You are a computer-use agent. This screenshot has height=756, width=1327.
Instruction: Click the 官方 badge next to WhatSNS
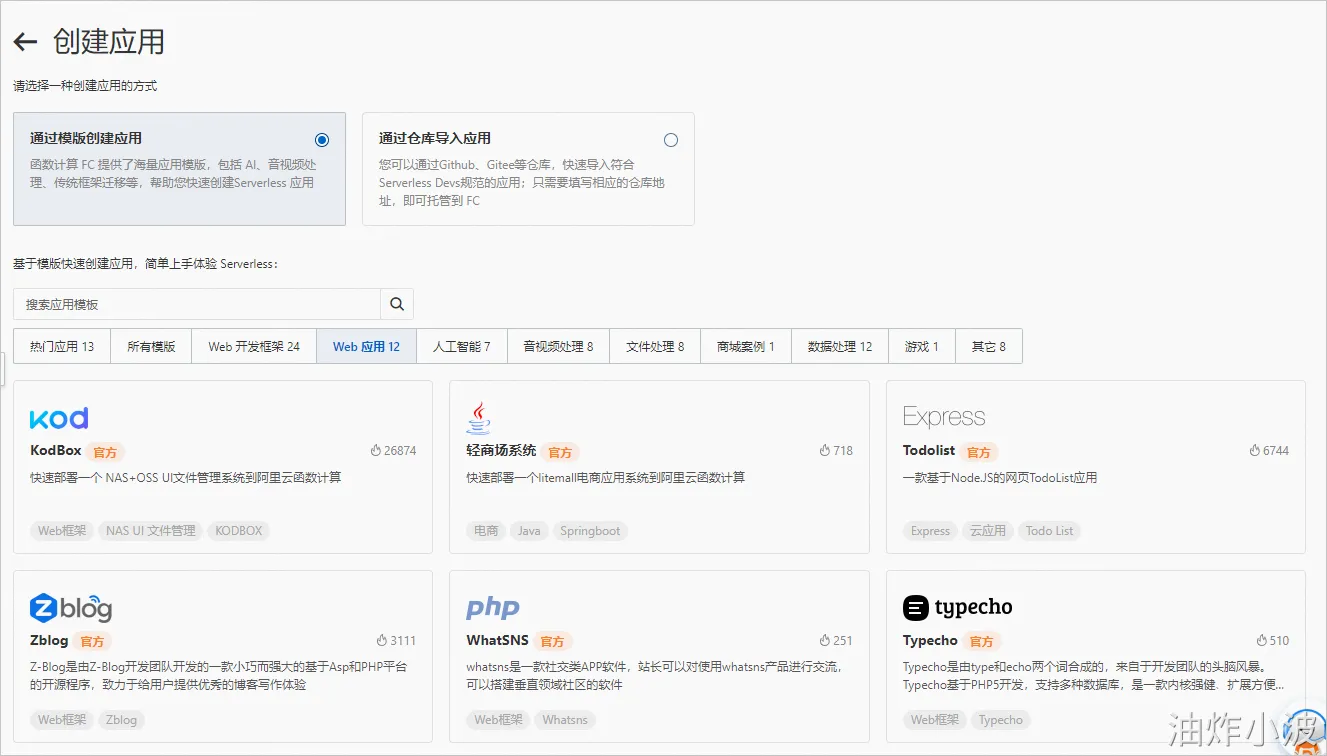coord(552,642)
